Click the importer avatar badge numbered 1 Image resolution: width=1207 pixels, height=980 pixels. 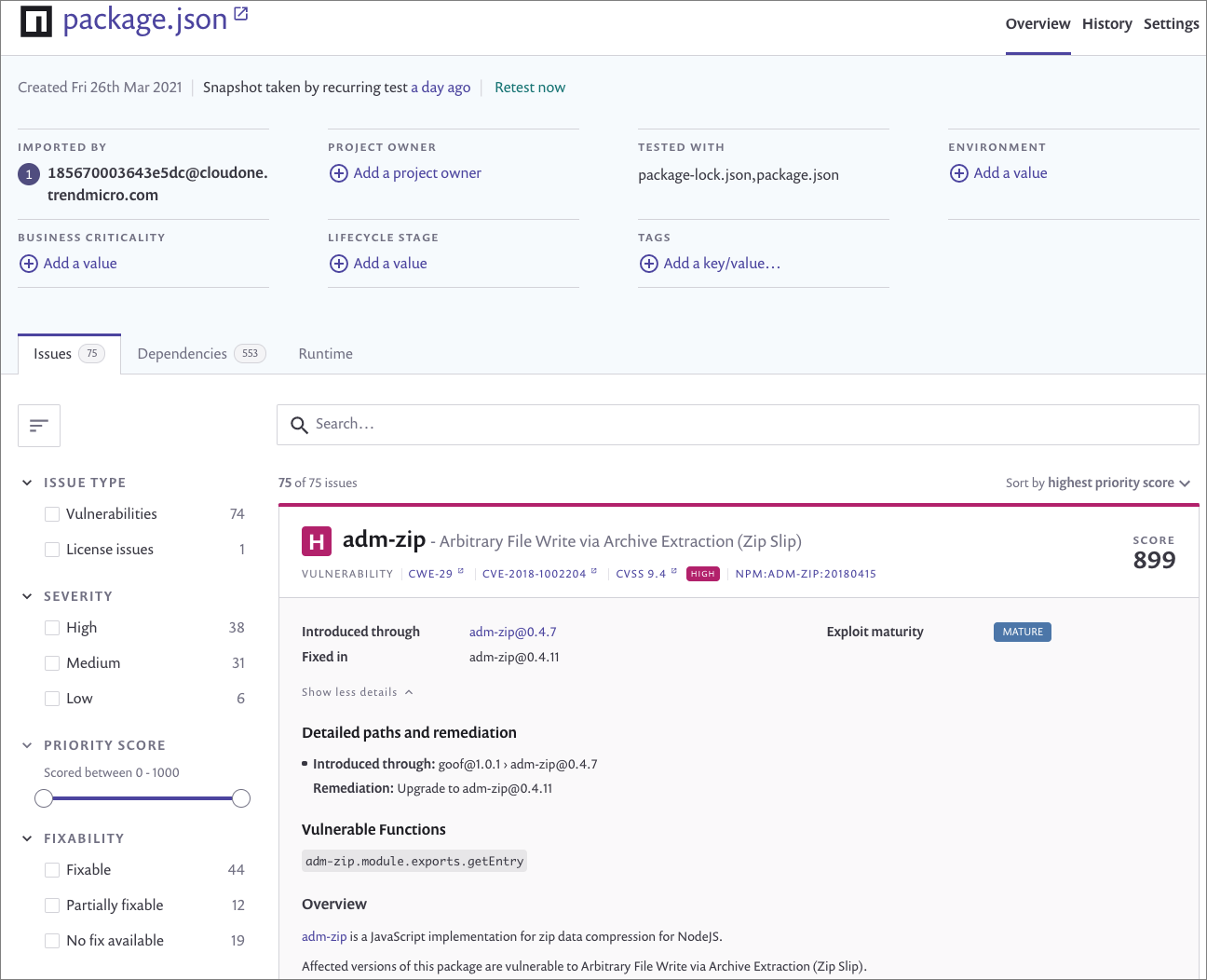coord(29,174)
